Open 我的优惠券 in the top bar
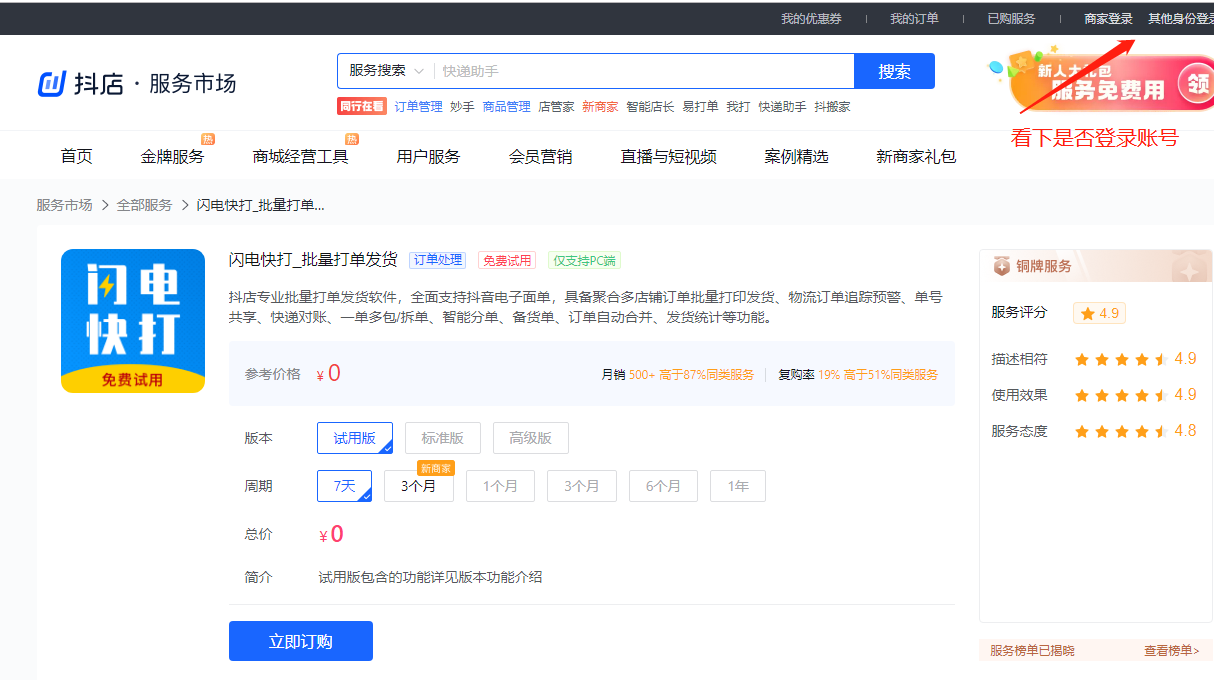This screenshot has width=1214, height=680. pyautogui.click(x=811, y=18)
